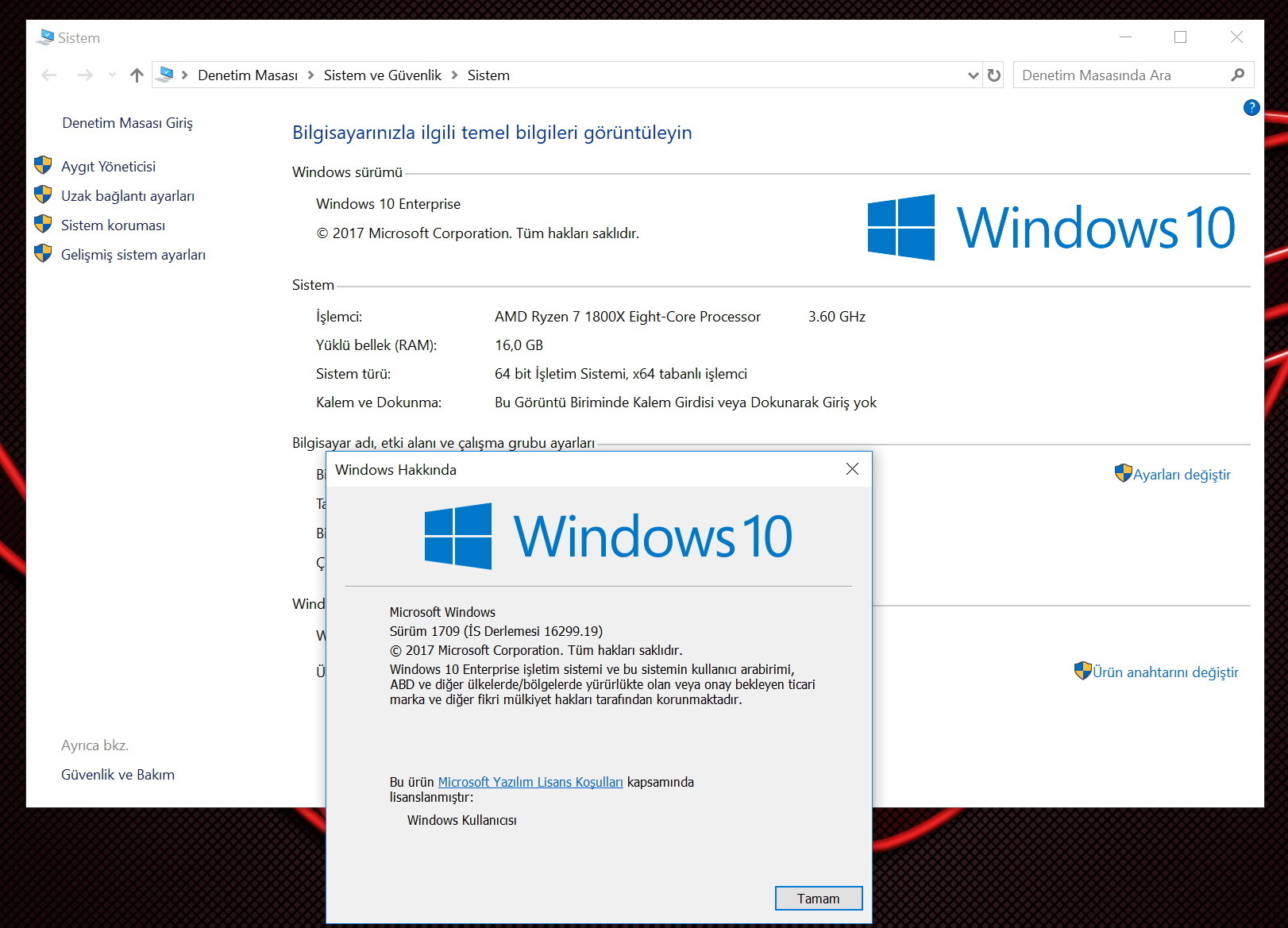Open Sistem koruması link
Image resolution: width=1288 pixels, height=928 pixels.
coord(114,225)
